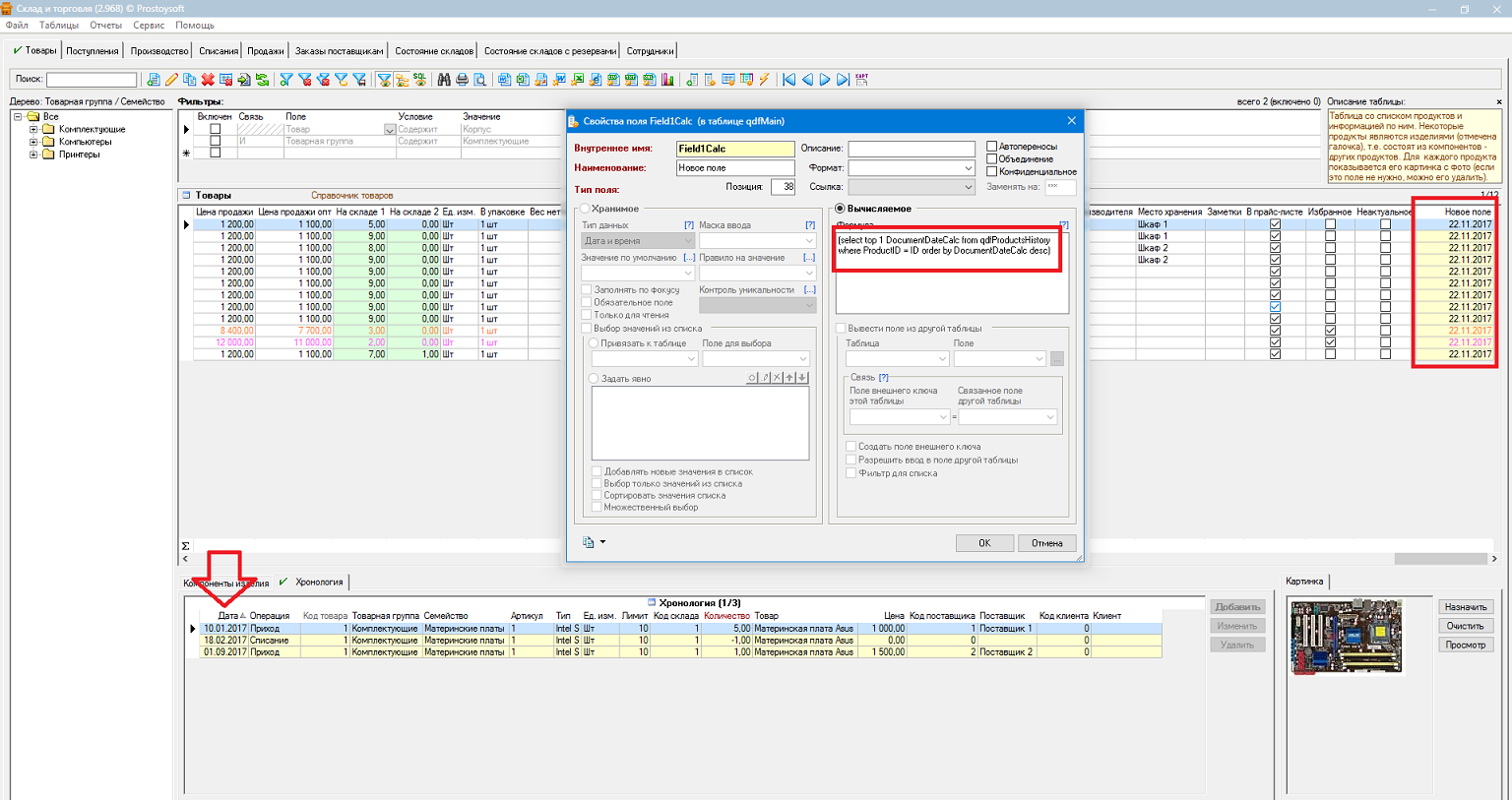This screenshot has width=1512, height=800.
Task: Open the Отчеты menu
Action: [105, 25]
